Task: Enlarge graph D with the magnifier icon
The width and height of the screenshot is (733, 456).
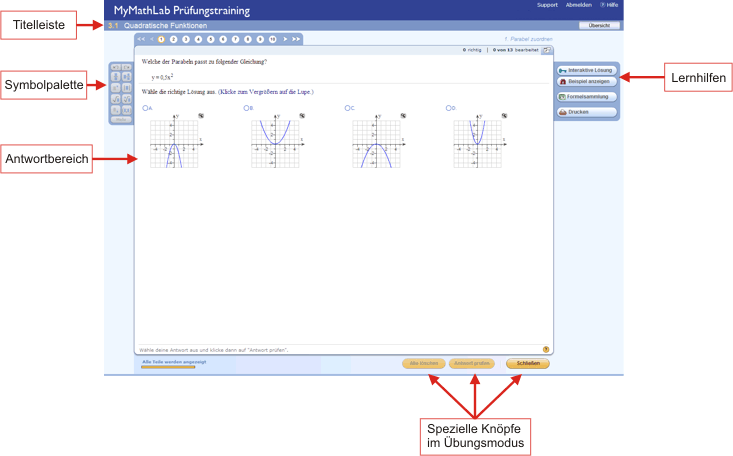Action: pyautogui.click(x=504, y=116)
